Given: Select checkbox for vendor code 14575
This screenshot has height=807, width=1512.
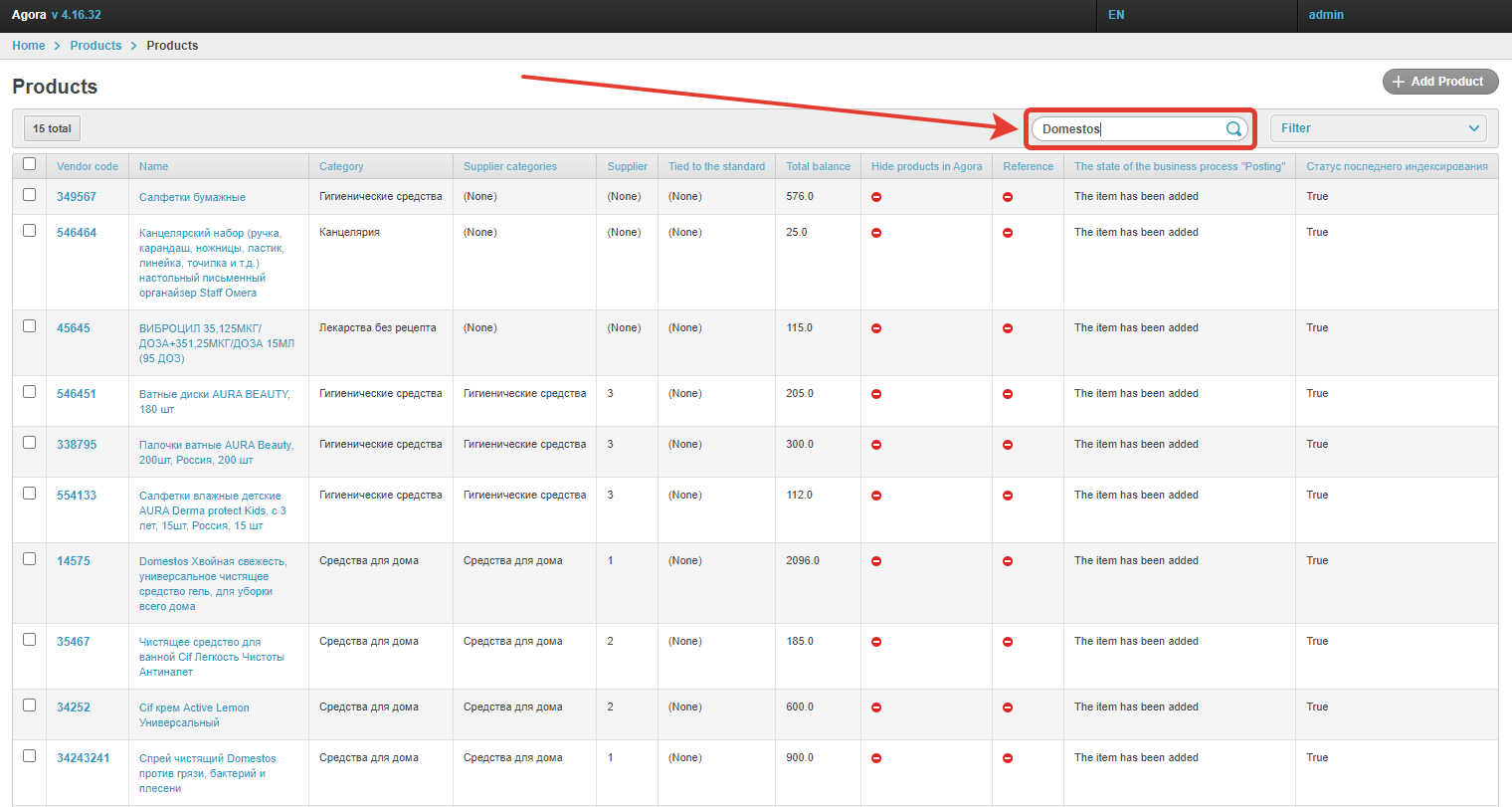Looking at the screenshot, I should click(30, 559).
